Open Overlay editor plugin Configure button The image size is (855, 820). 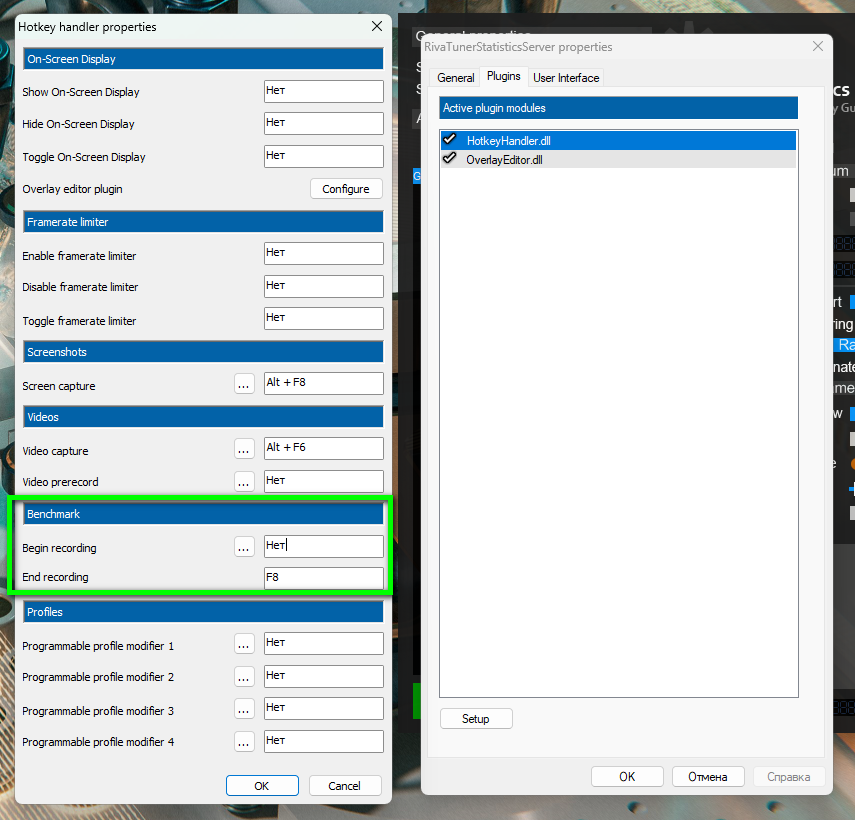click(x=346, y=189)
